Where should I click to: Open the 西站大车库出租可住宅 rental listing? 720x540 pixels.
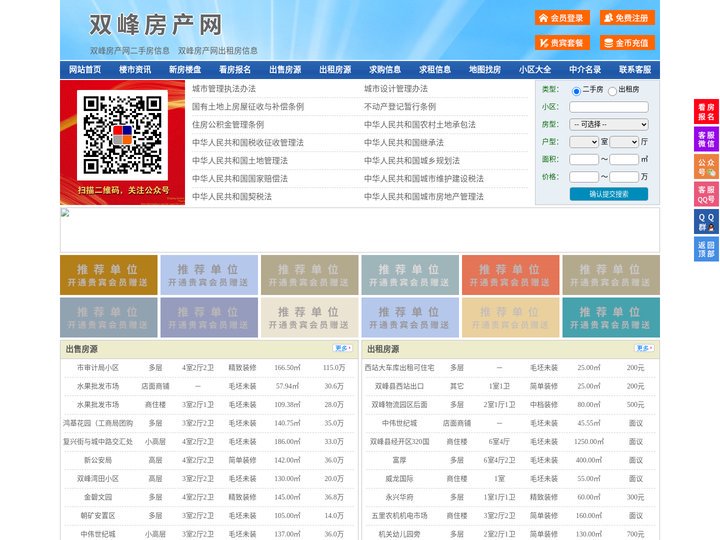point(399,368)
